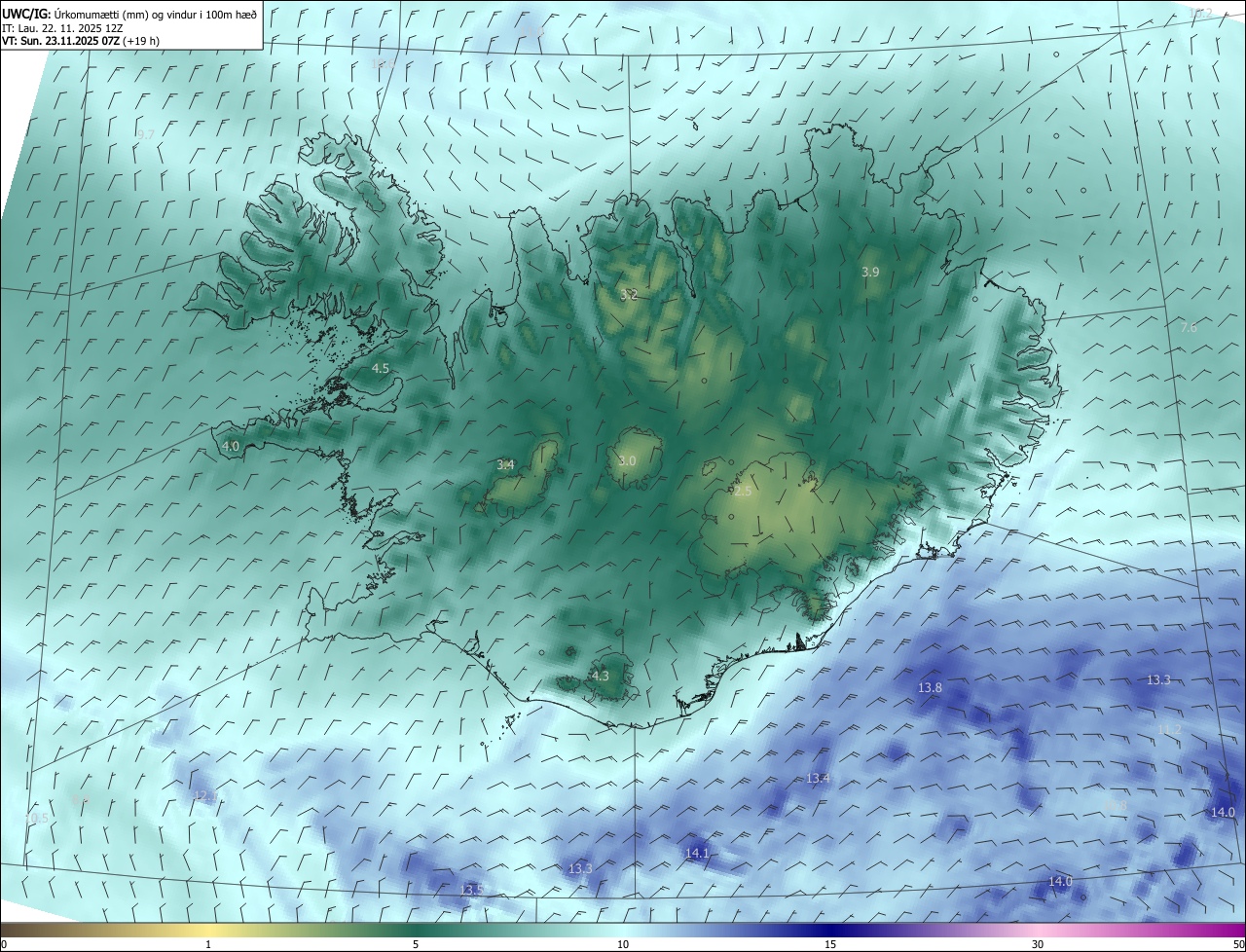Click the 4.3 value near south coast
The width and height of the screenshot is (1246, 952).
(x=601, y=676)
